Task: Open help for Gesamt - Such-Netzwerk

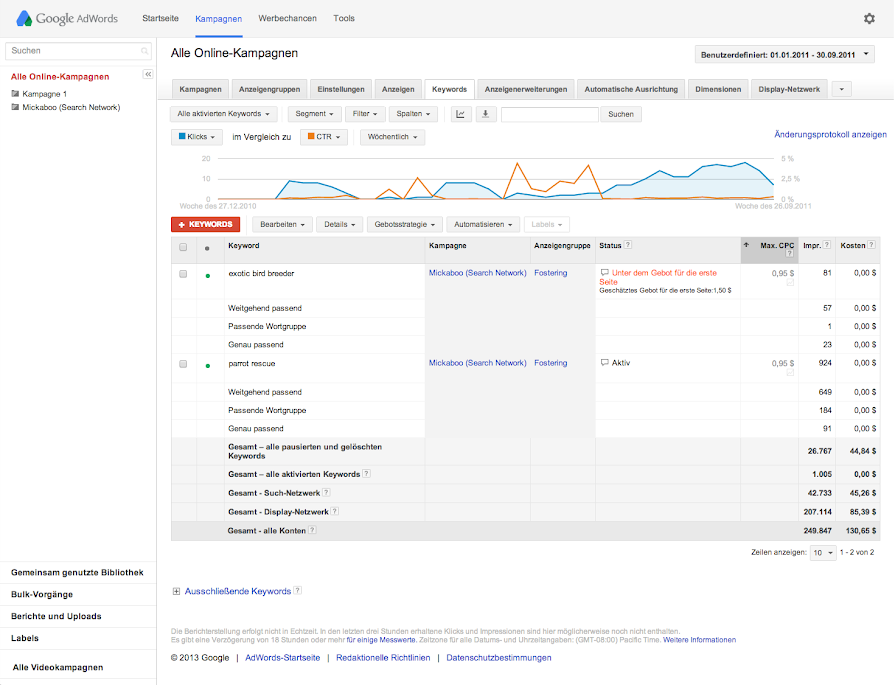Action: 326,492
